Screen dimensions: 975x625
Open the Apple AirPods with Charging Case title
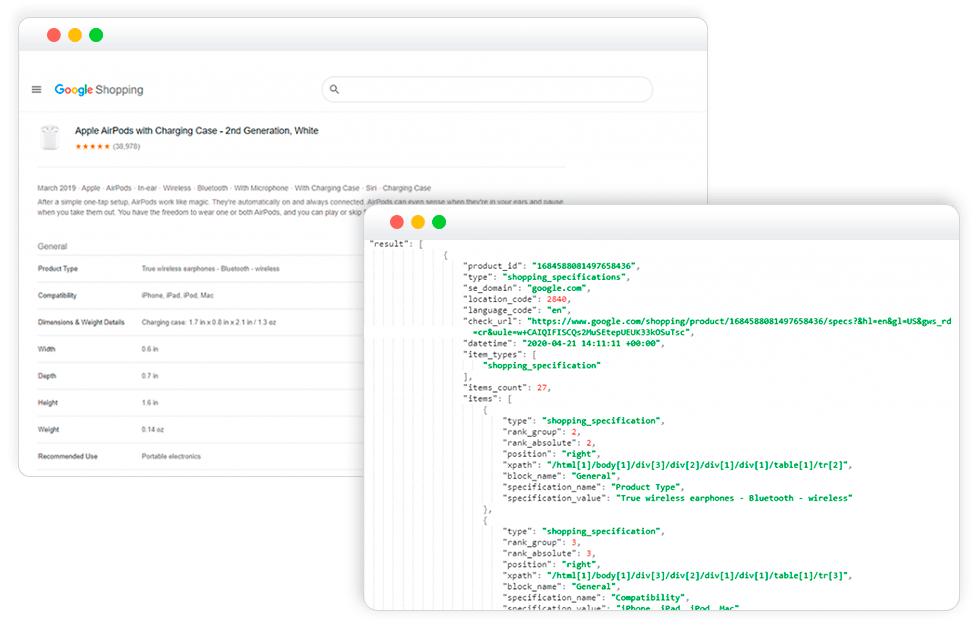pyautogui.click(x=196, y=131)
